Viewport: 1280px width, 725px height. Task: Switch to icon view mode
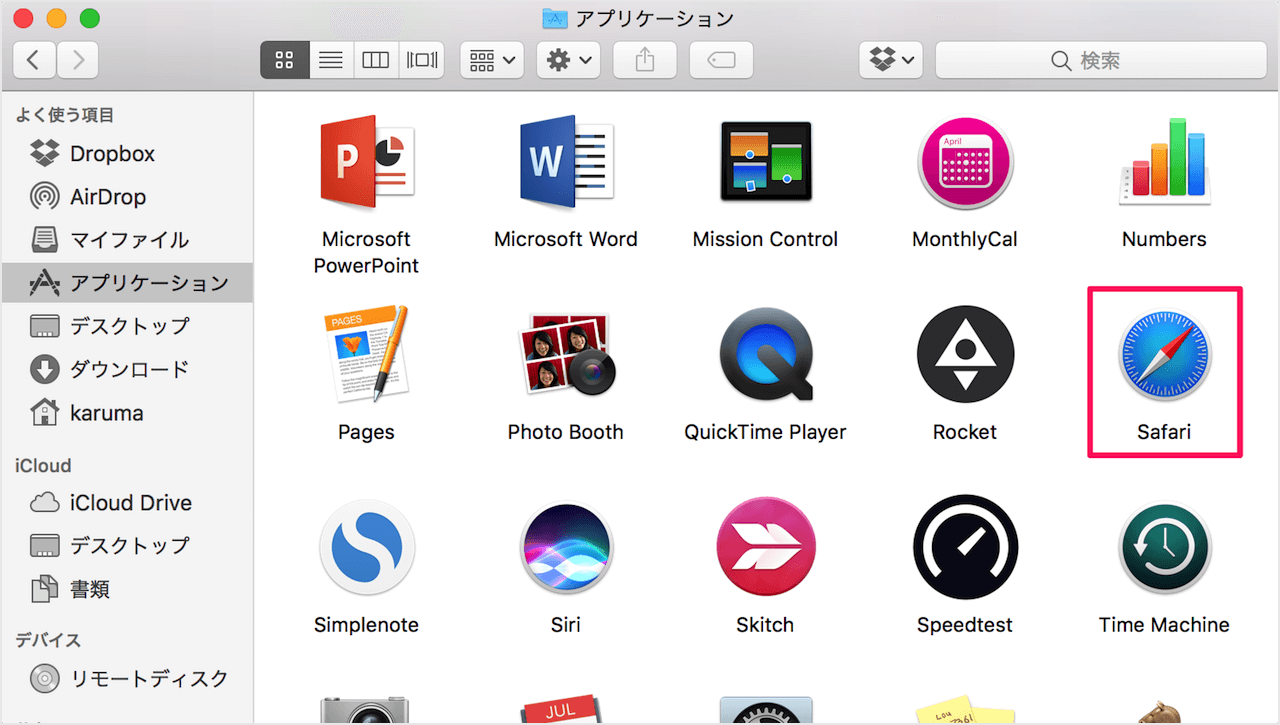284,60
